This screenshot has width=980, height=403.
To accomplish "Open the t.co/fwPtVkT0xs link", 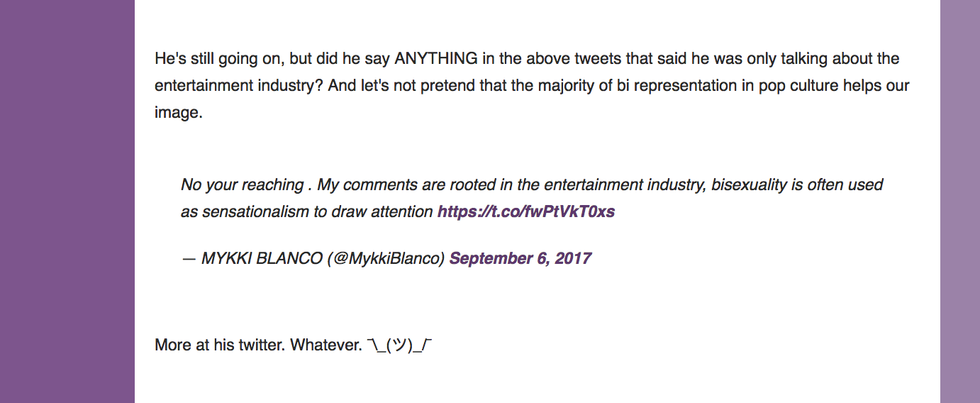I will pos(526,212).
